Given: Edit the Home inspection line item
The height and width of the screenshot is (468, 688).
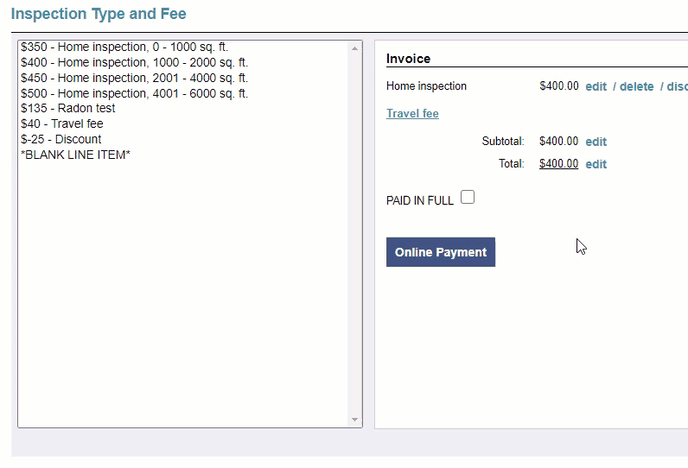Looking at the screenshot, I should coord(596,87).
